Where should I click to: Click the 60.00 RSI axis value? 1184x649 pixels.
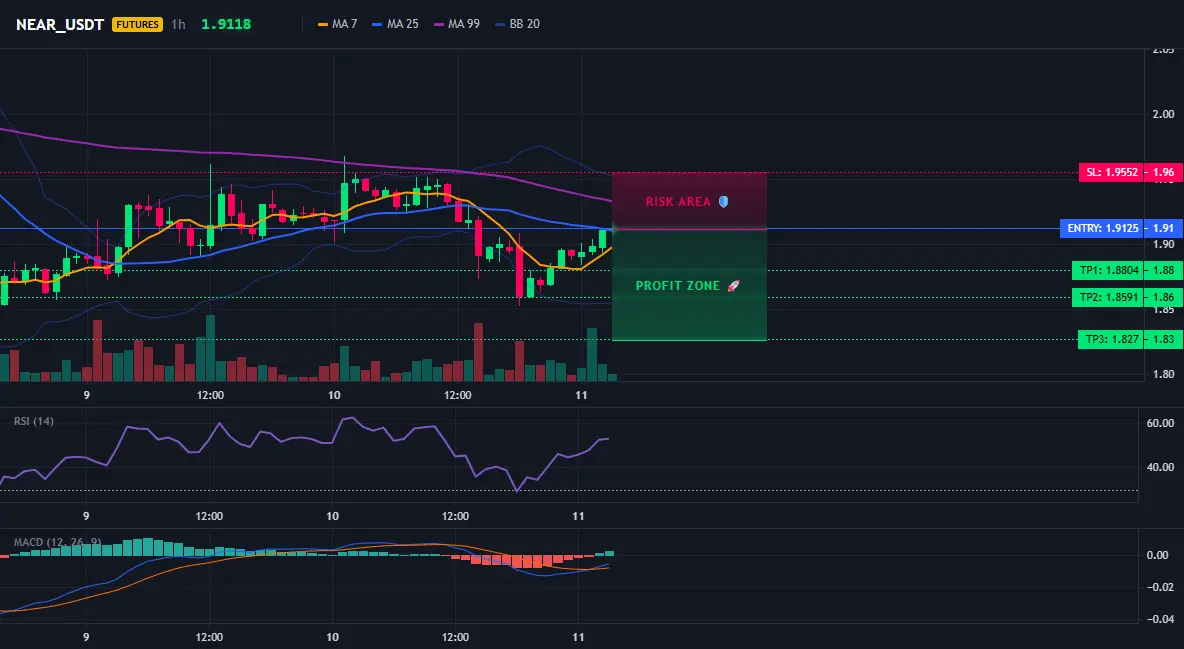1161,423
